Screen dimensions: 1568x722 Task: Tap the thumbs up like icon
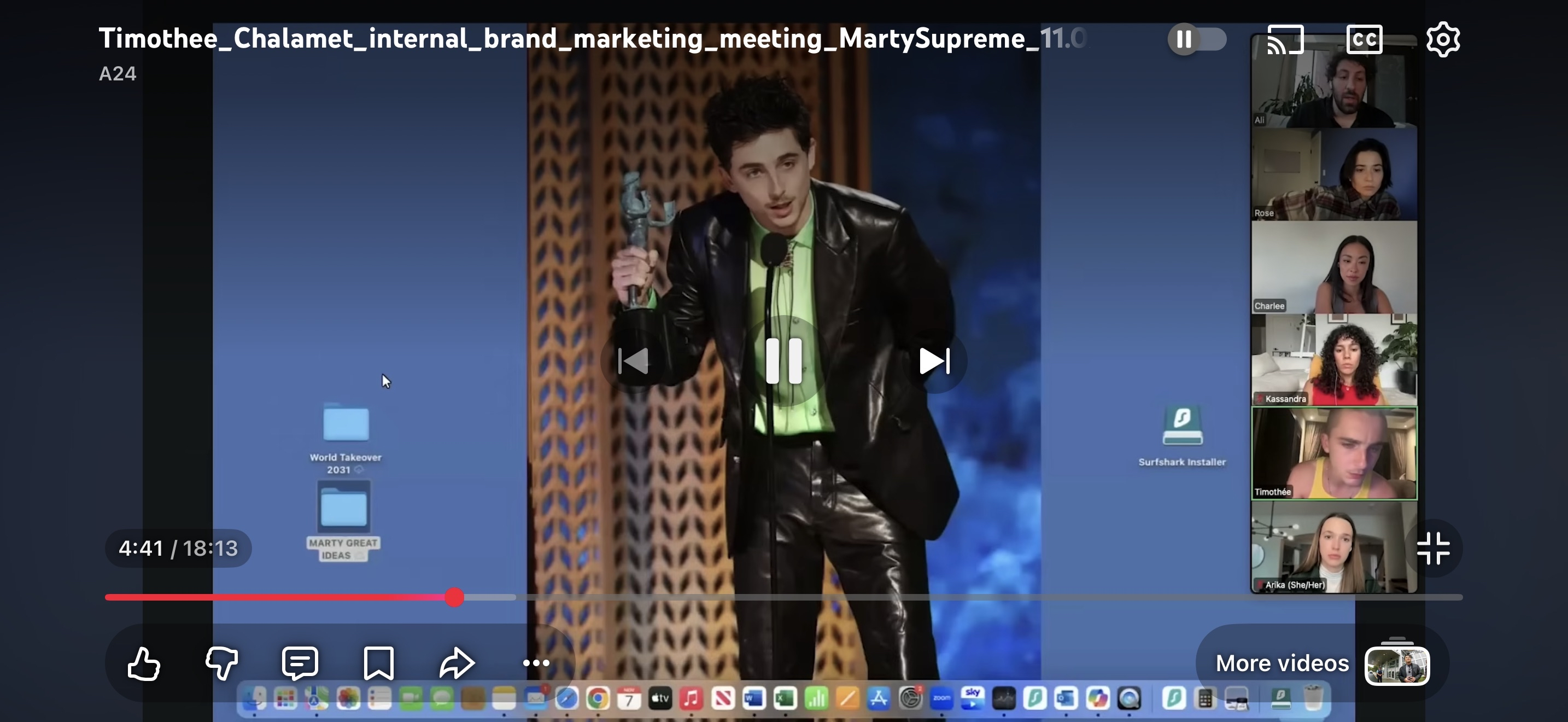pyautogui.click(x=144, y=663)
